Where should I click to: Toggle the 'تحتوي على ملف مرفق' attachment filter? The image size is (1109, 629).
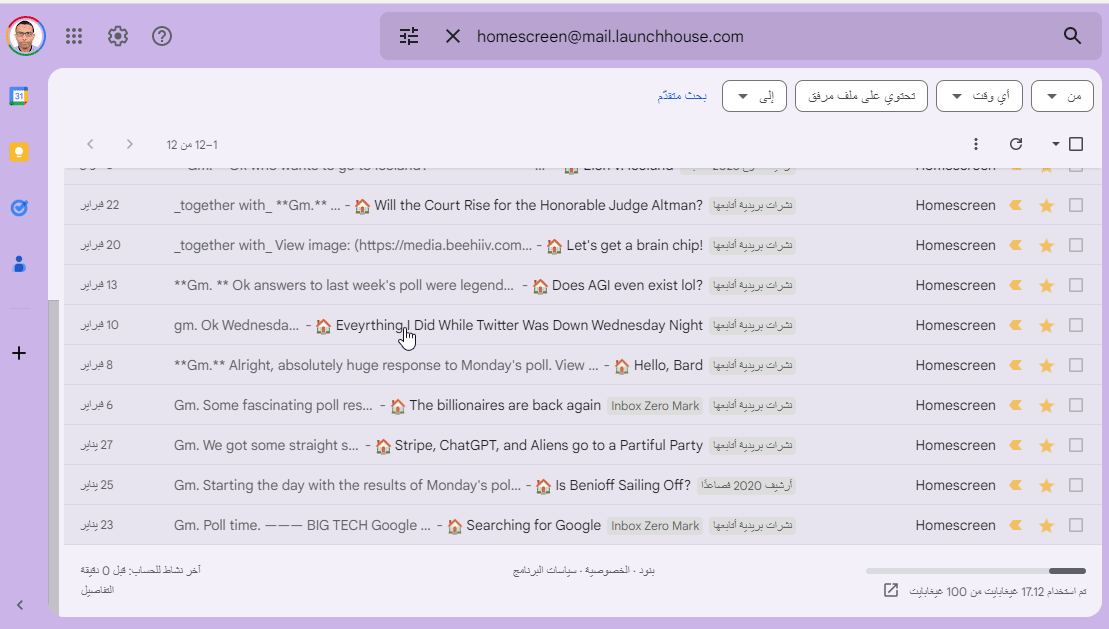point(861,96)
